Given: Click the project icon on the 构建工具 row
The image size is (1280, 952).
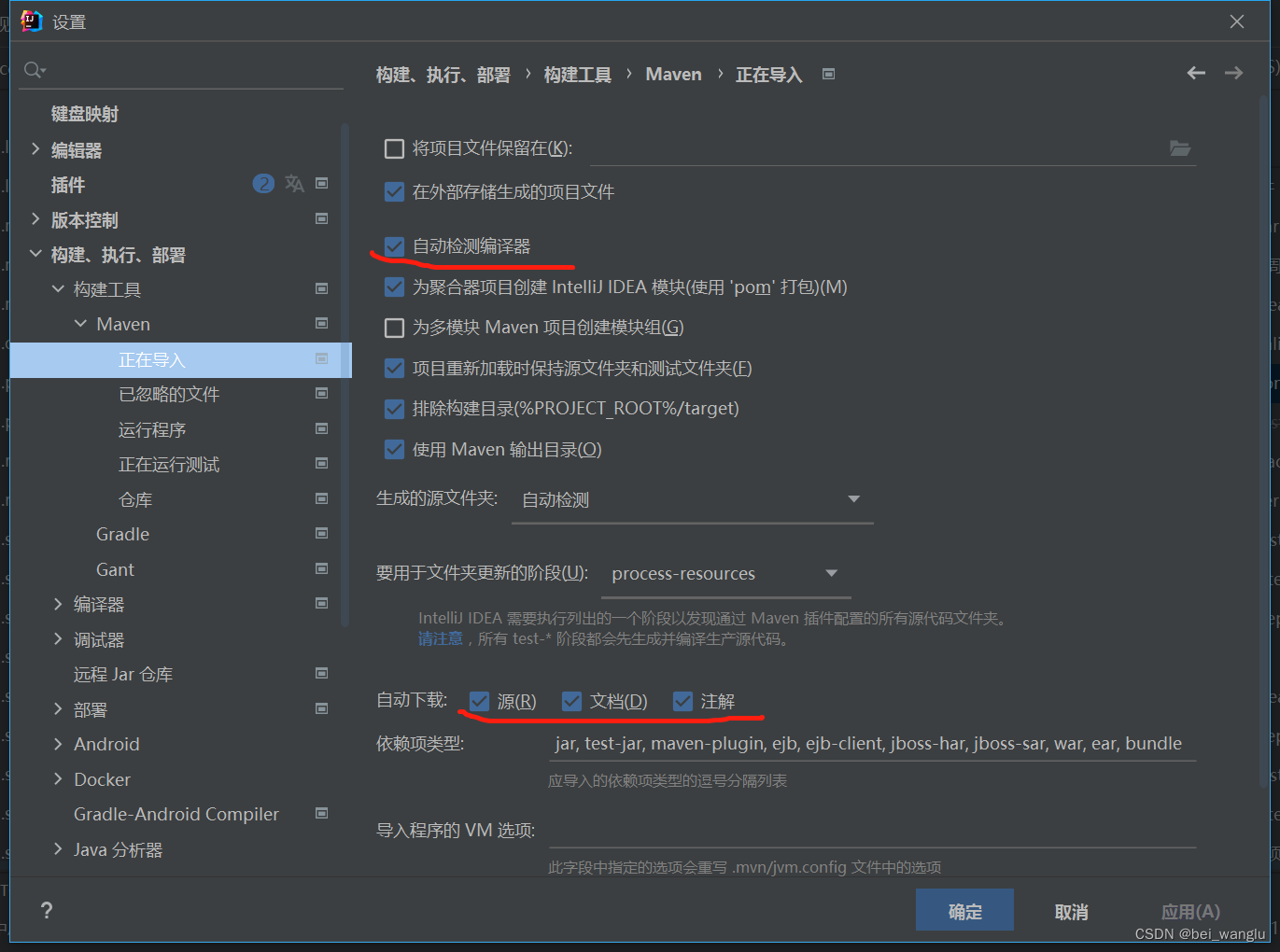Looking at the screenshot, I should pos(322,289).
